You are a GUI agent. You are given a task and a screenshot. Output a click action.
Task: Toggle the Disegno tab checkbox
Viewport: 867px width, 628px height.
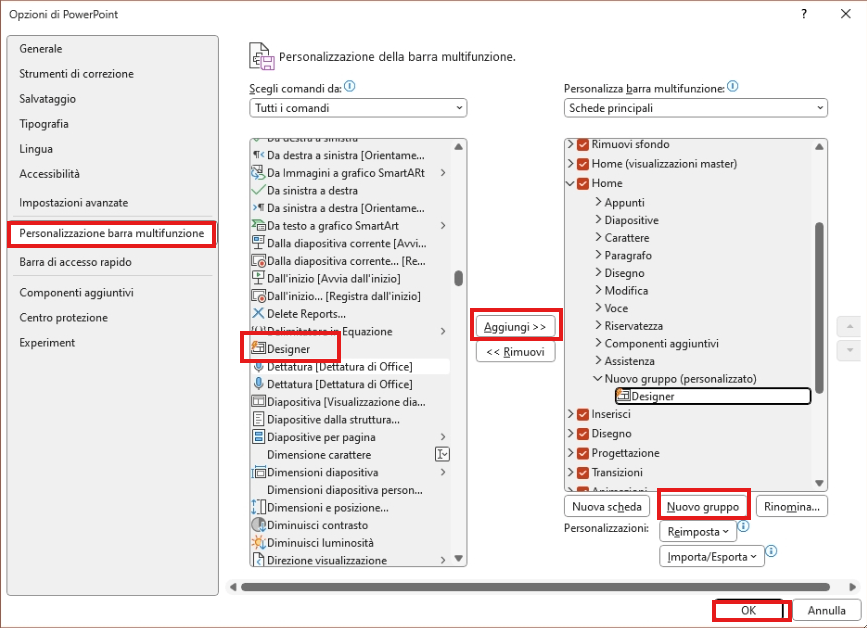tap(583, 433)
